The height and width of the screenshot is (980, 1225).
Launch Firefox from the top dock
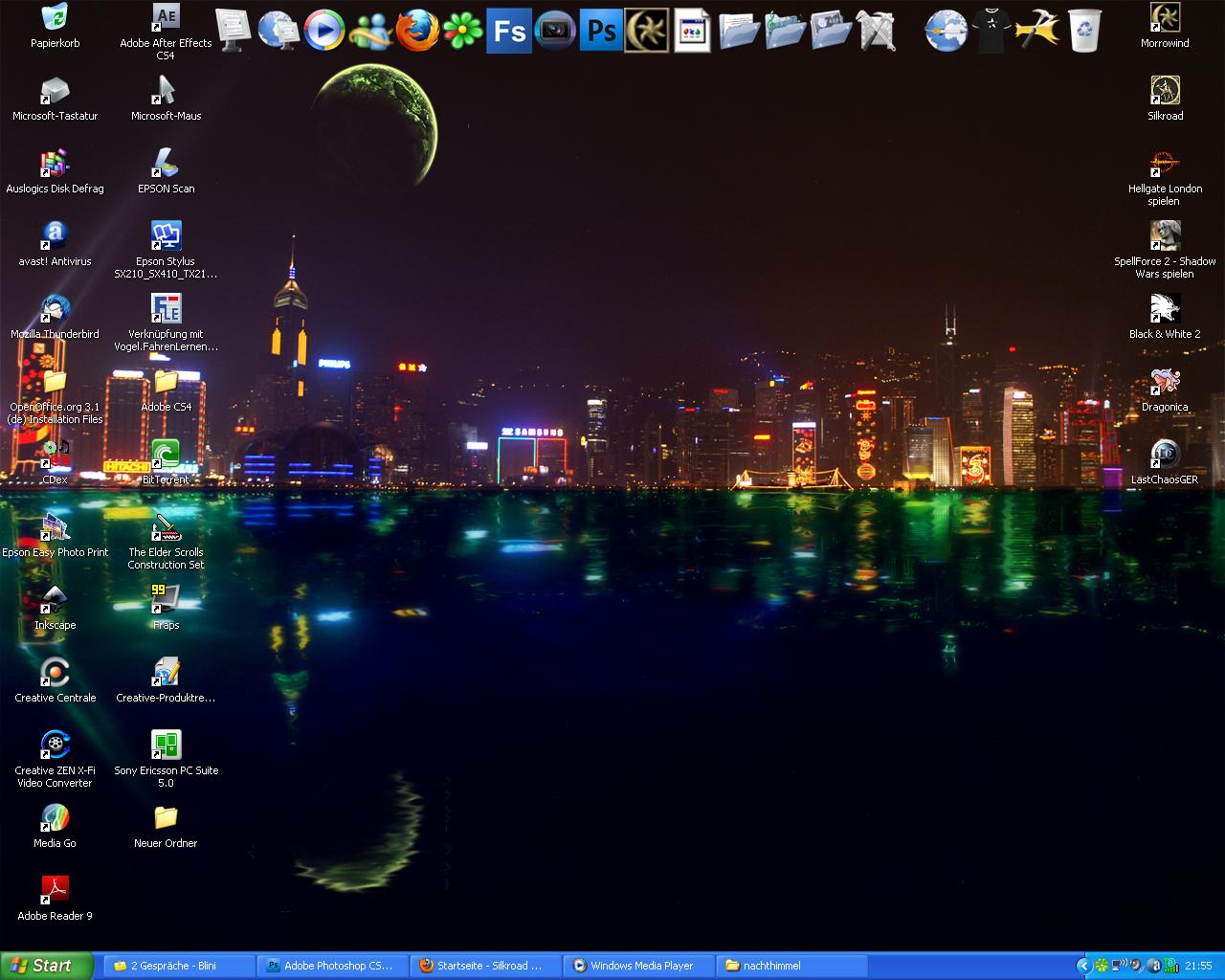click(x=417, y=31)
